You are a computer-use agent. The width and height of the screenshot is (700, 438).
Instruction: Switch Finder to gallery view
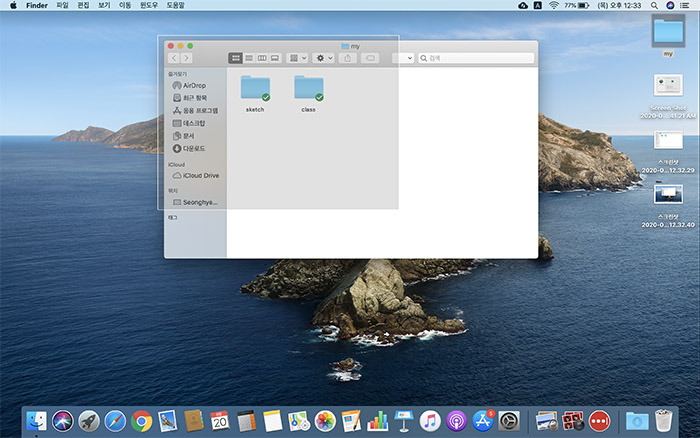pyautogui.click(x=275, y=58)
